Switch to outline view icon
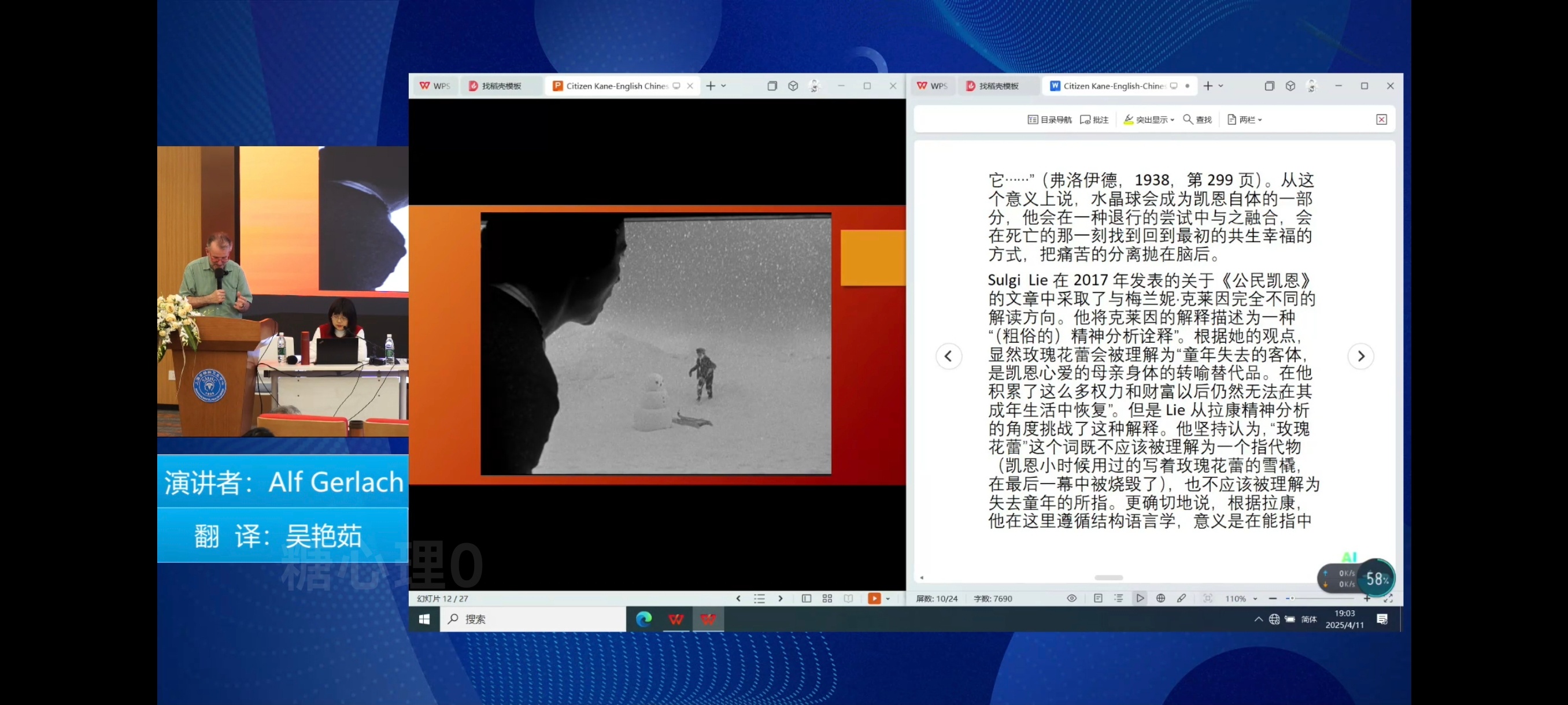Viewport: 1568px width, 705px height. [x=1119, y=599]
